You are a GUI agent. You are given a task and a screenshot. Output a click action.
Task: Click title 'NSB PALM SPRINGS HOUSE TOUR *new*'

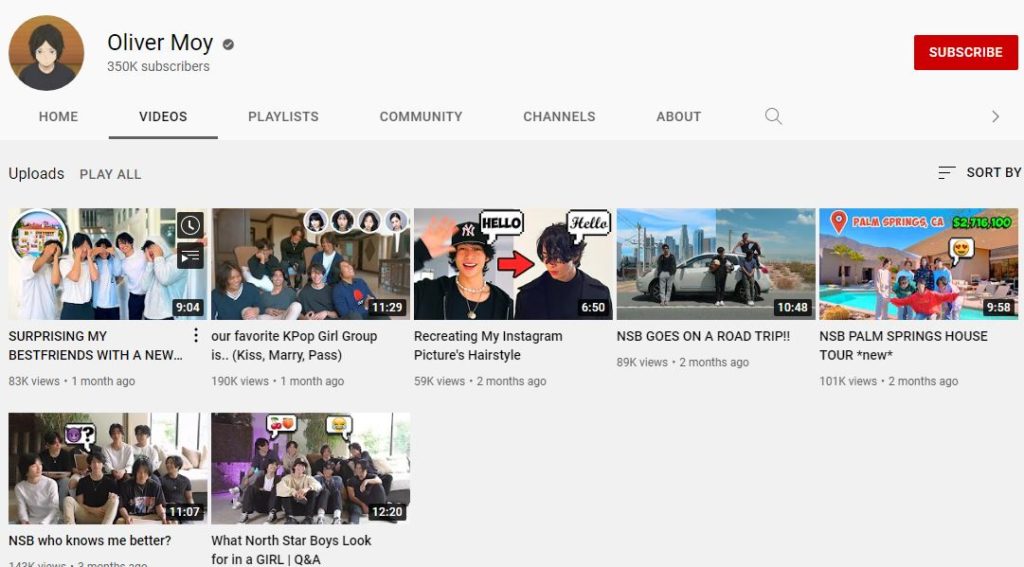[903, 346]
